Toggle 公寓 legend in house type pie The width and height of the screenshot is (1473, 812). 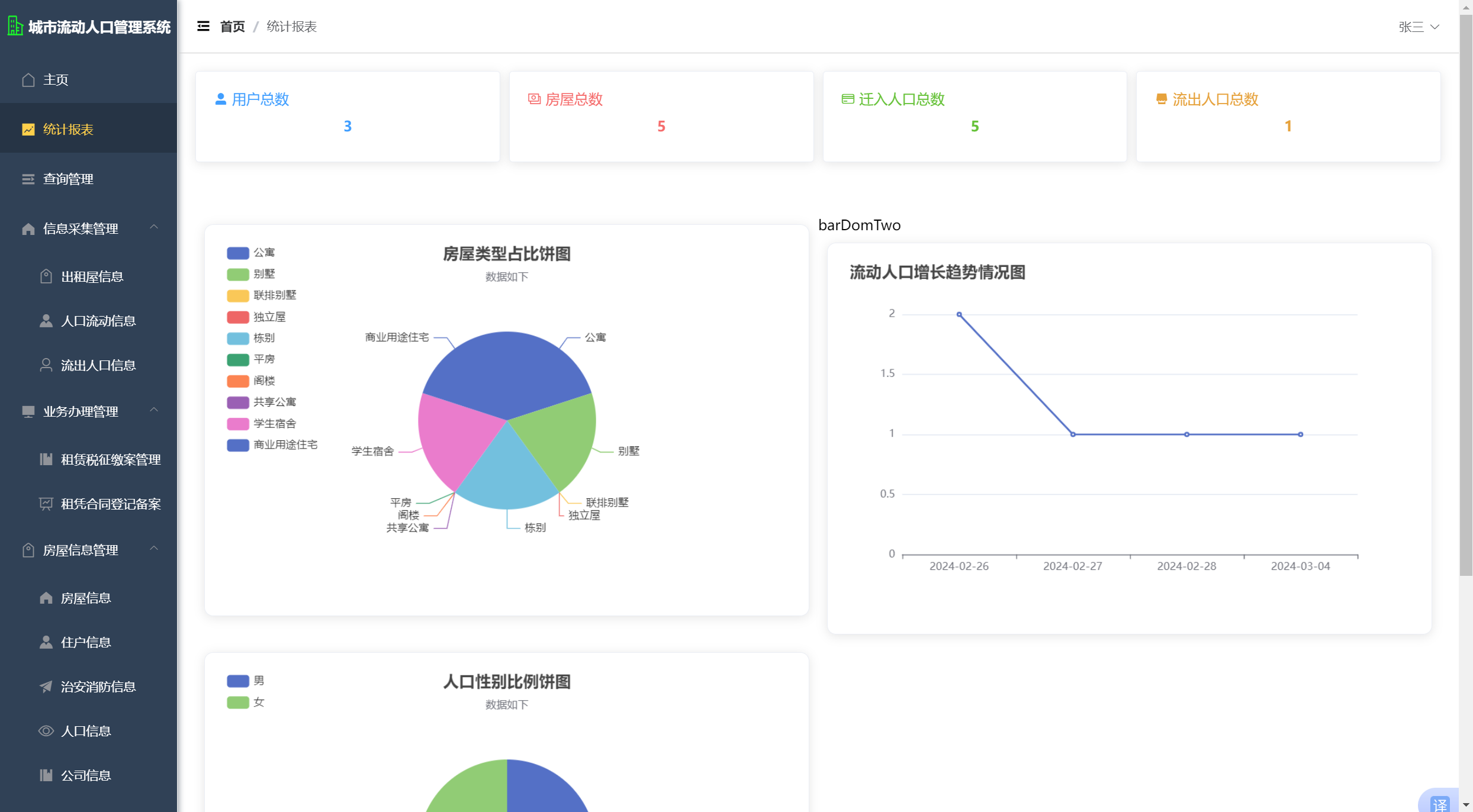click(x=250, y=253)
